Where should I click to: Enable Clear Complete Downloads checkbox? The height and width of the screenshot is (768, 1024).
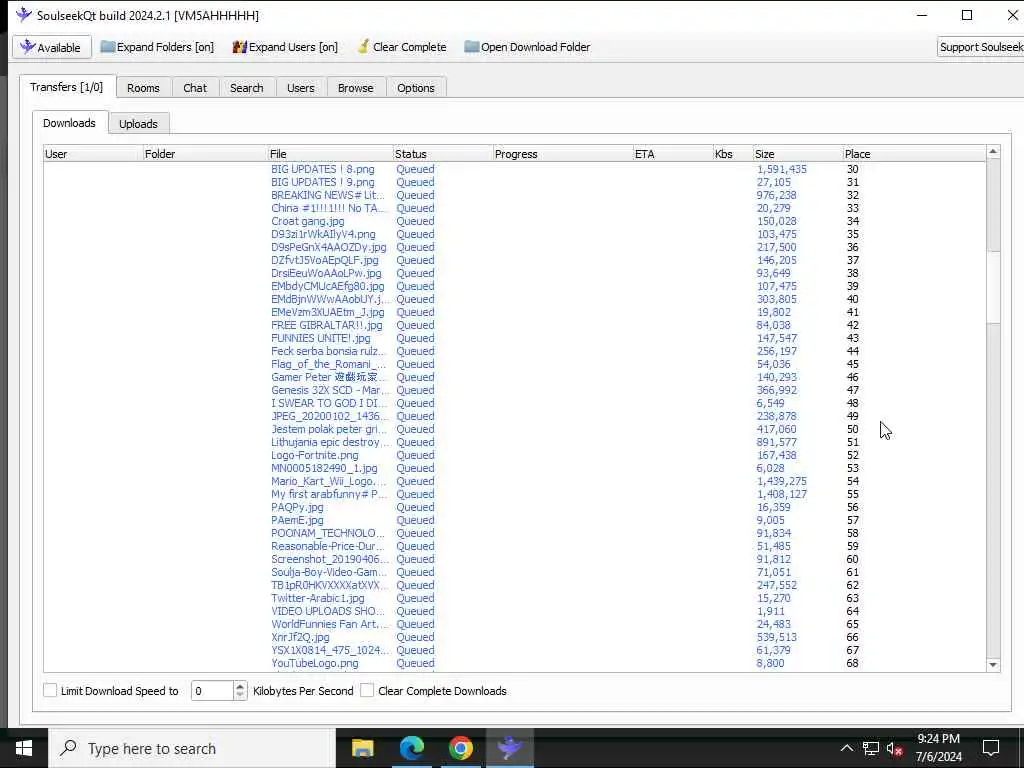(367, 690)
